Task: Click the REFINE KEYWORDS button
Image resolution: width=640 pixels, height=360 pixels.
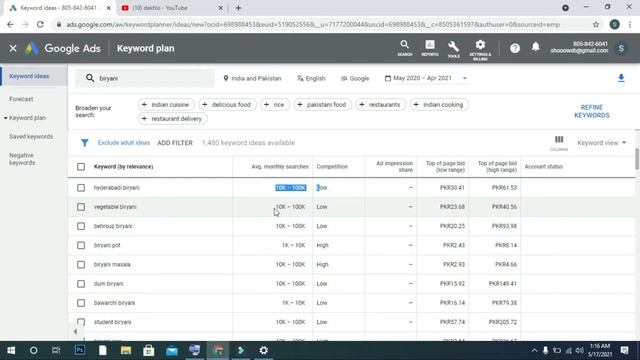Action: (591, 111)
